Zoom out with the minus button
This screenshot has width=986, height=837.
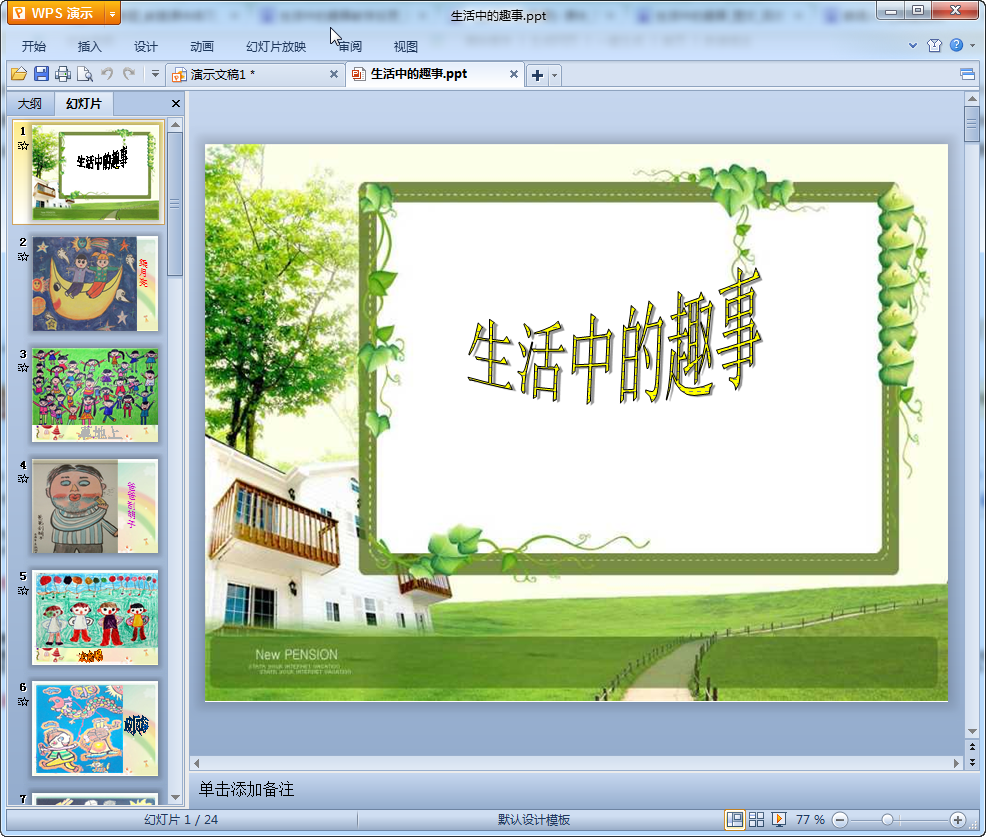(x=839, y=820)
